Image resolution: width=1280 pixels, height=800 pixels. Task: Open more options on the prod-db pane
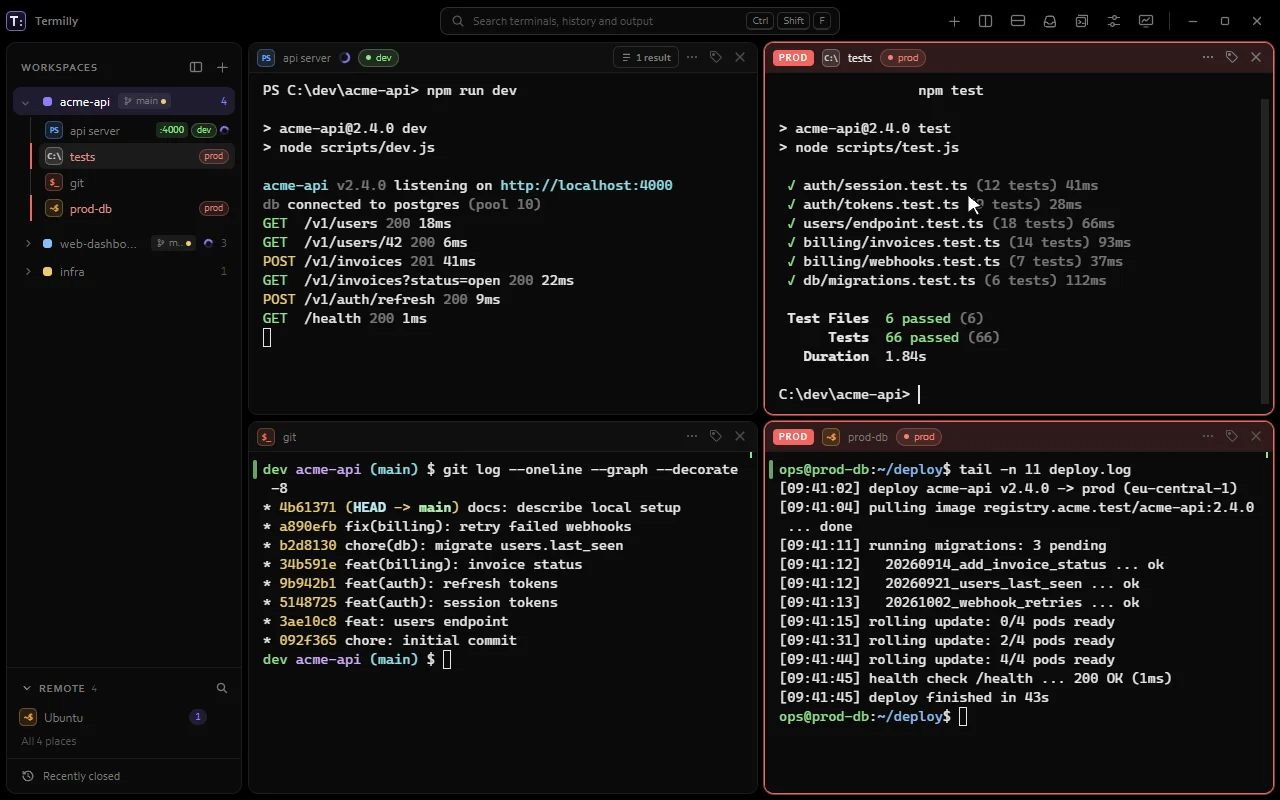pyautogui.click(x=1208, y=436)
